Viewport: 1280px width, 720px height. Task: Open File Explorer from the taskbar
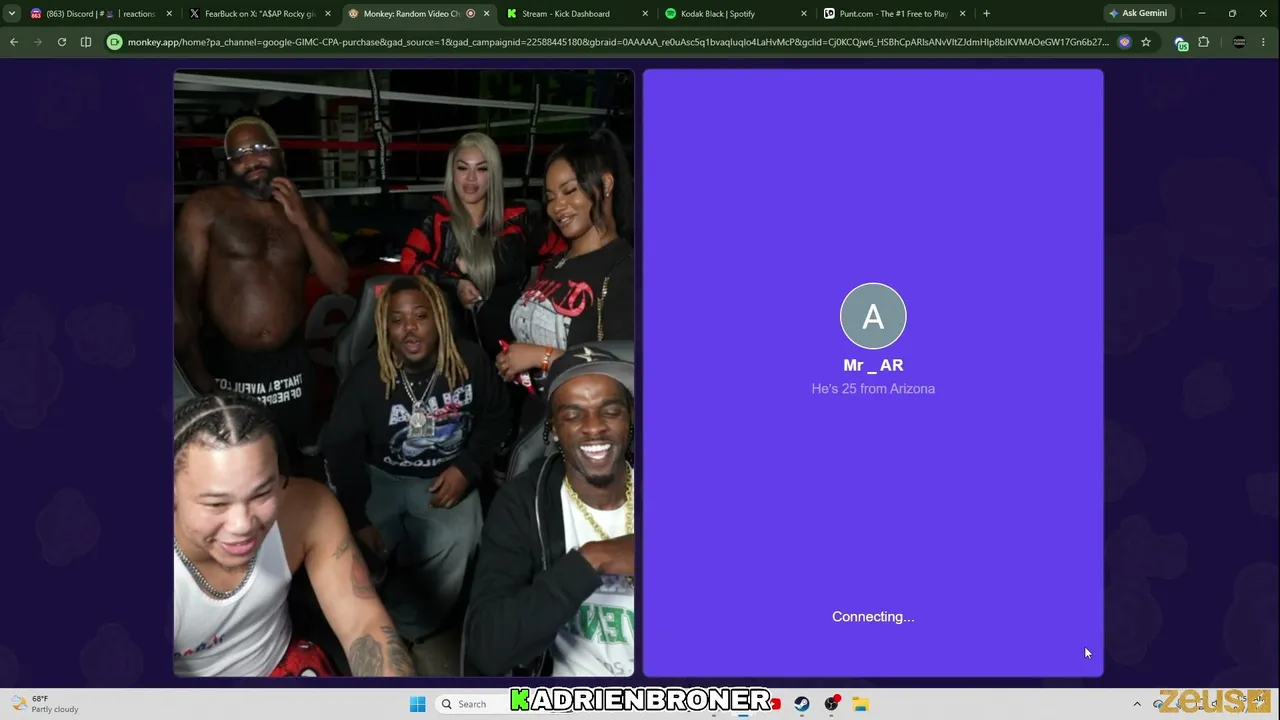[x=860, y=704]
